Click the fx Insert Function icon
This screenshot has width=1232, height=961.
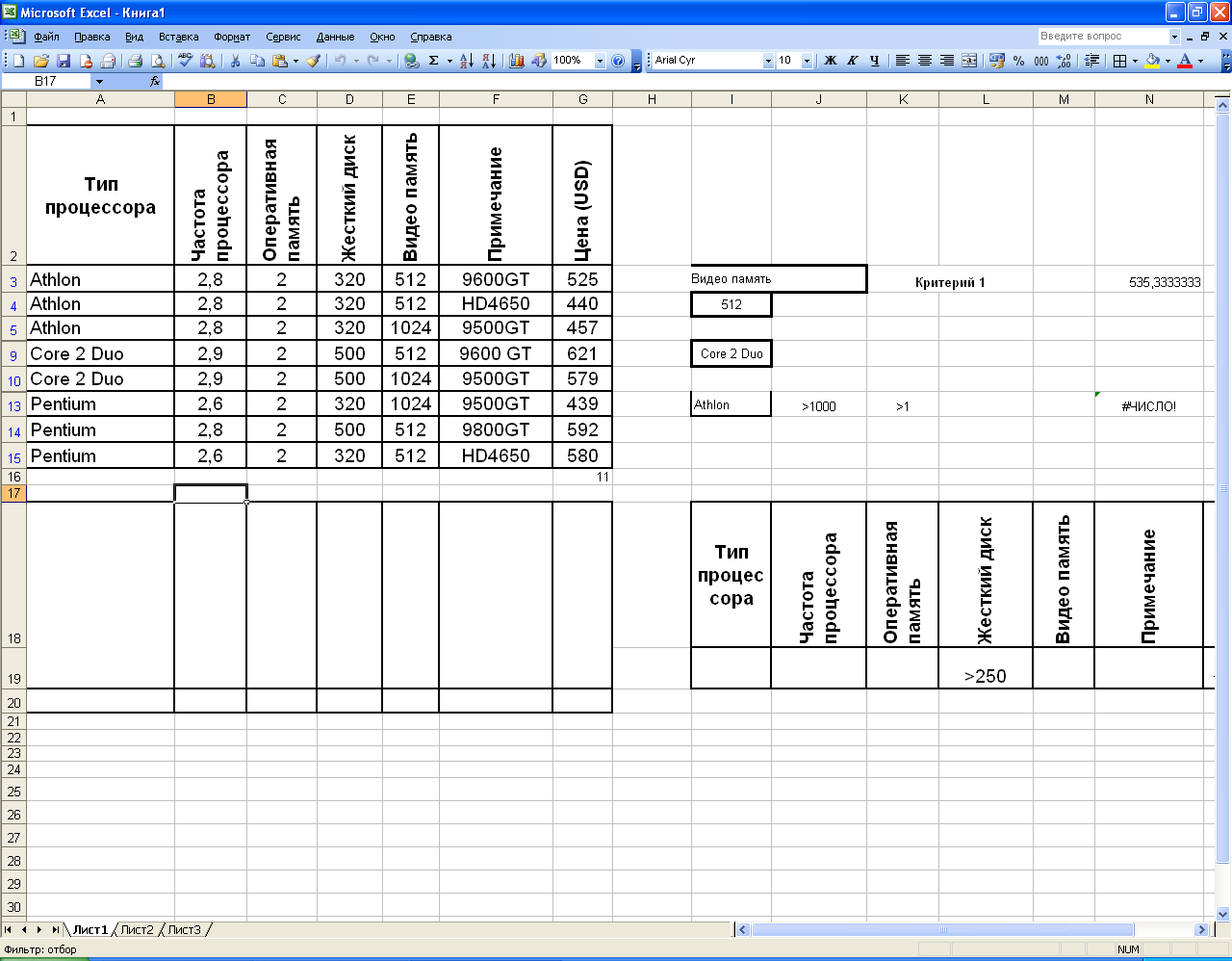155,81
